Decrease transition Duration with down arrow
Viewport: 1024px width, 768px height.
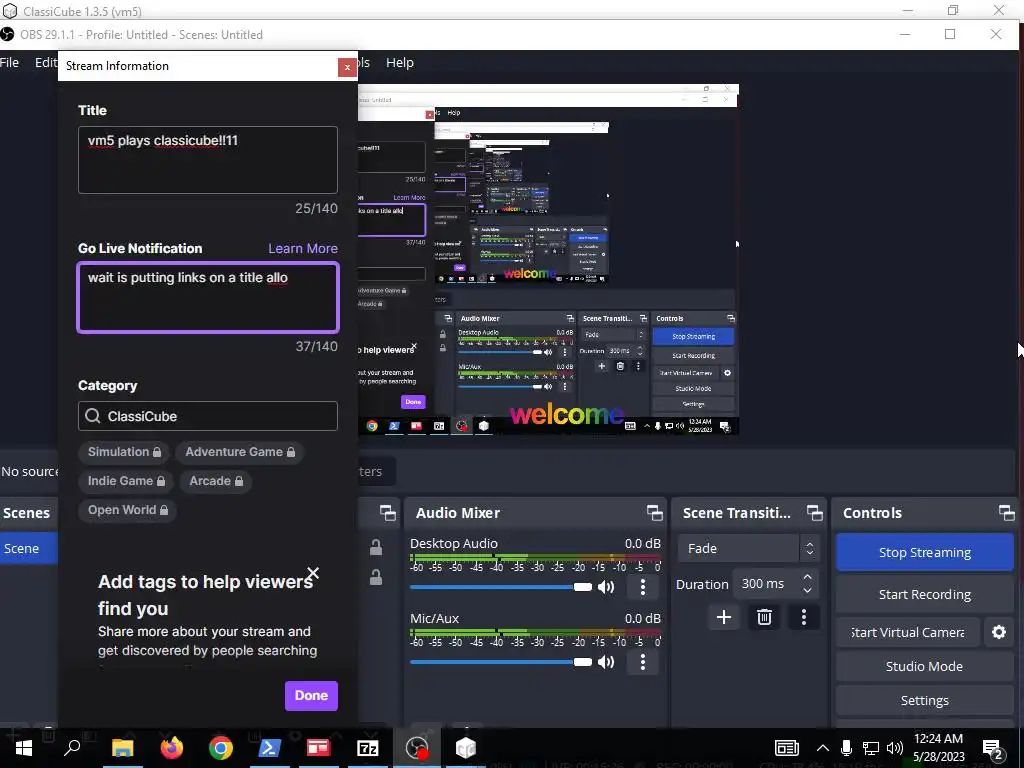tap(808, 590)
